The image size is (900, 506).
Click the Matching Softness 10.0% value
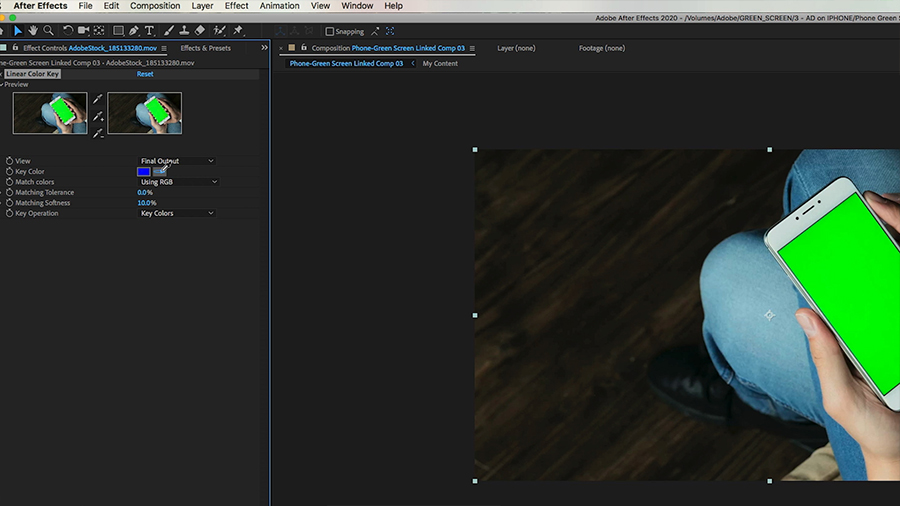pos(147,203)
